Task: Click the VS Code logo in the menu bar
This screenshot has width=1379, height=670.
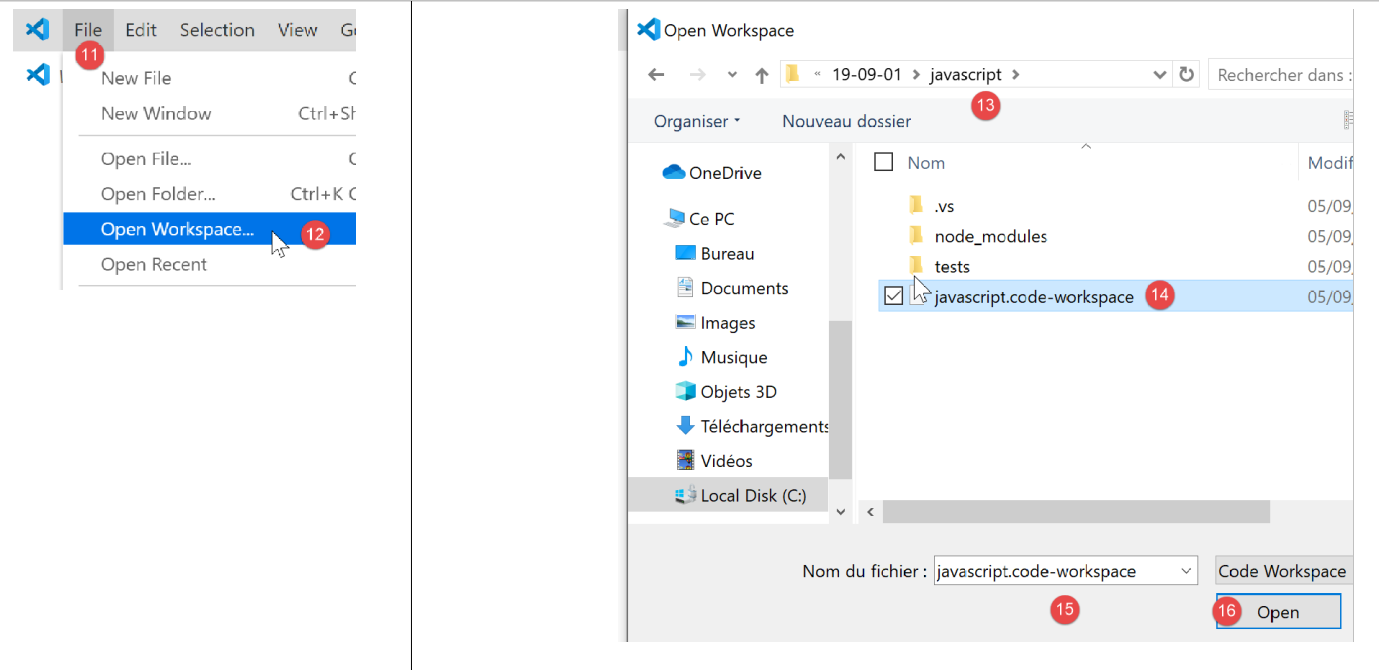Action: pyautogui.click(x=37, y=30)
